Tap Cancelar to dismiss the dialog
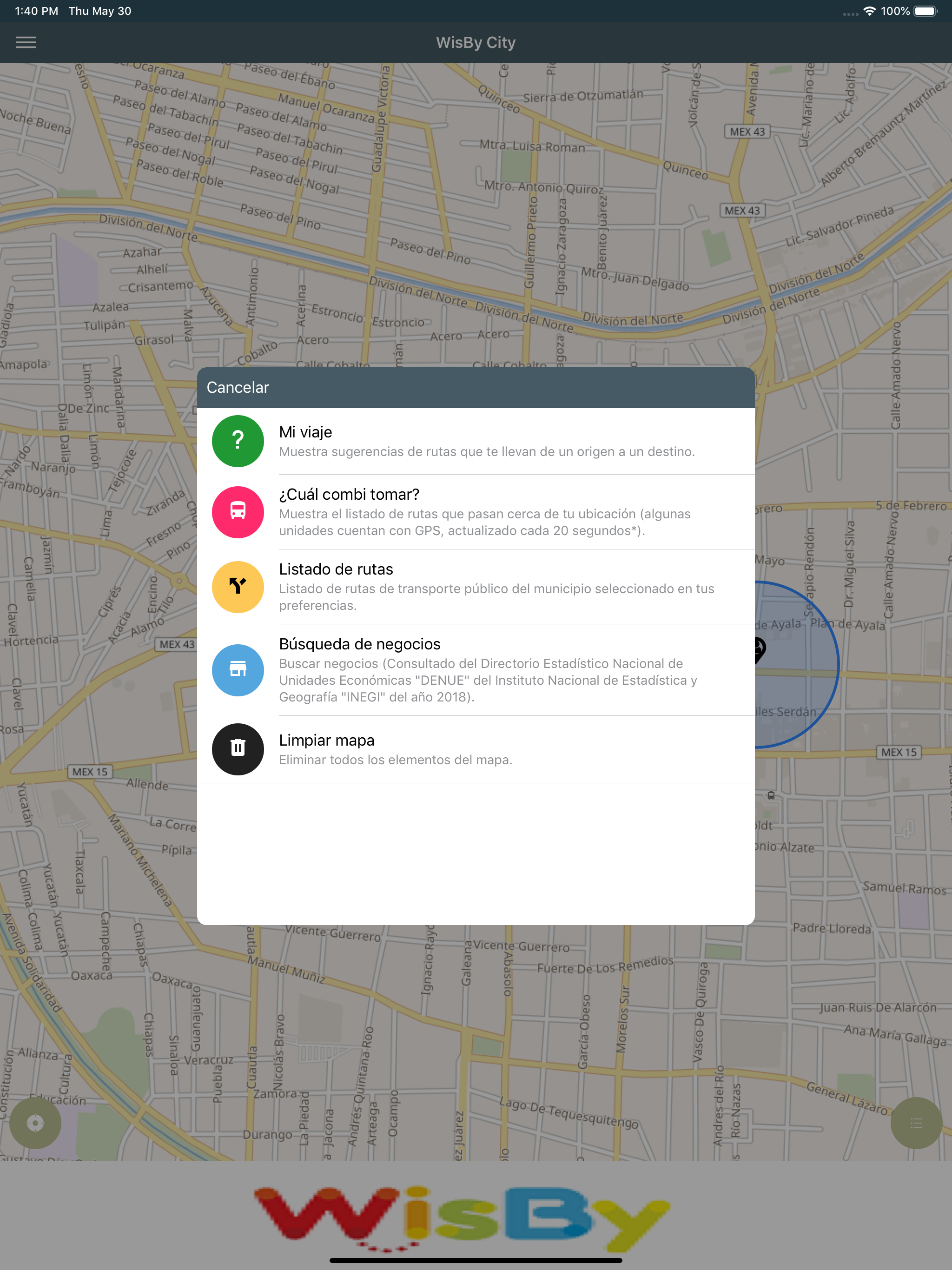 coord(238,388)
